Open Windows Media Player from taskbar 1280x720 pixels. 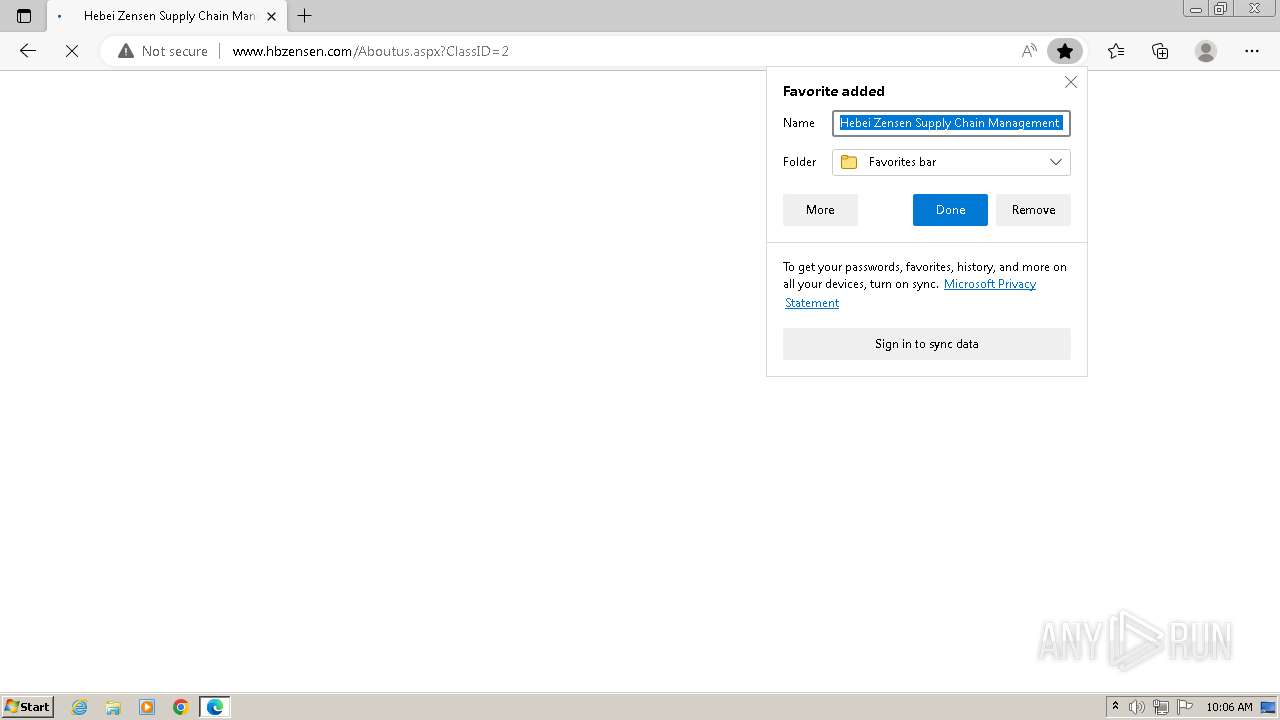pos(147,707)
